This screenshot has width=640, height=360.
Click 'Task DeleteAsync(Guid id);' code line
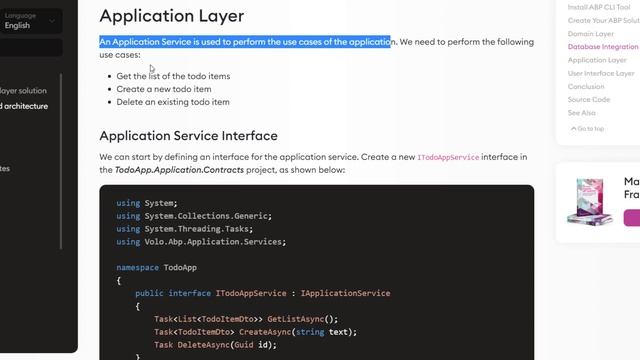(215, 345)
